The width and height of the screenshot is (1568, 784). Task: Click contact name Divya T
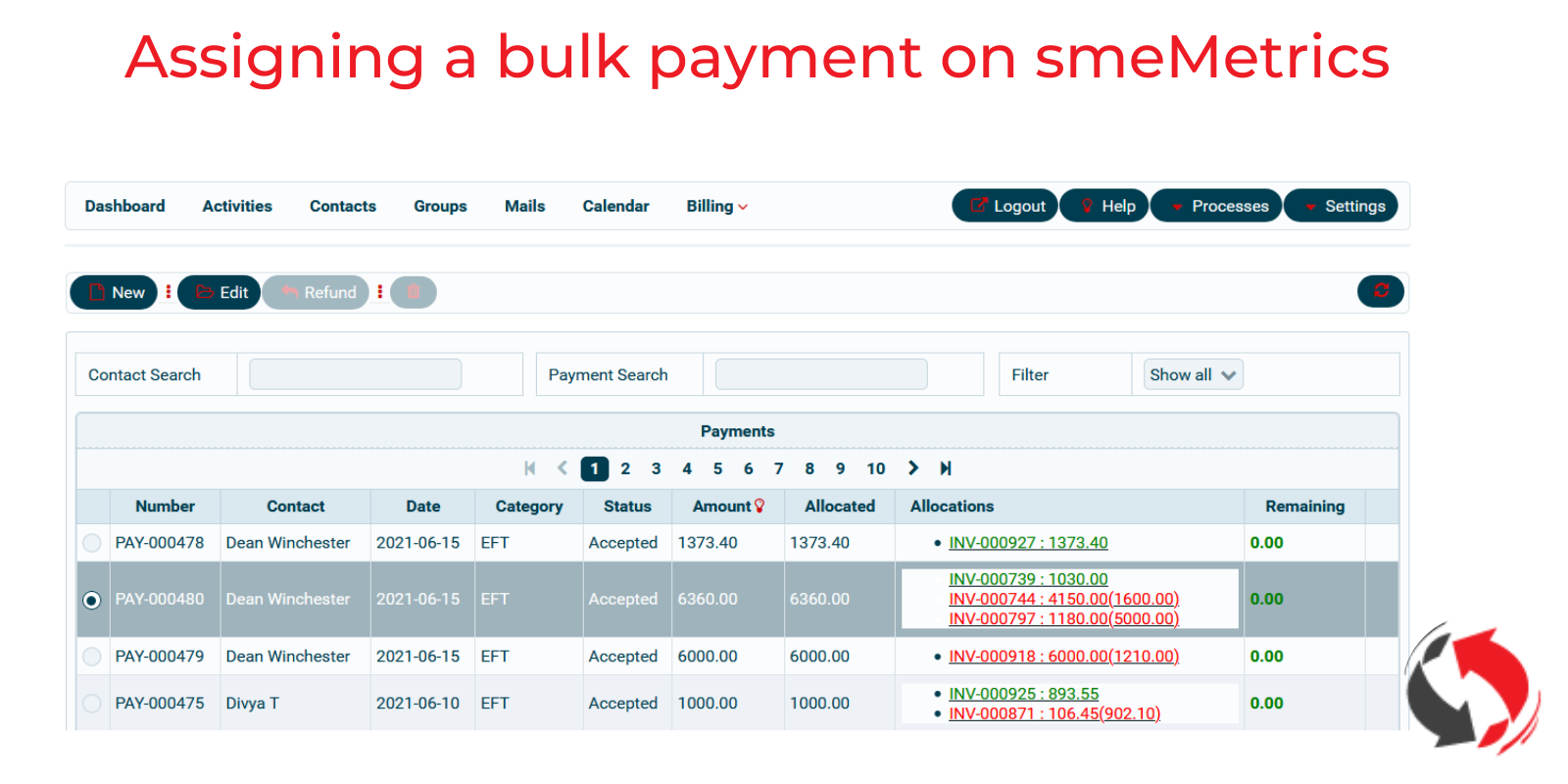click(x=253, y=704)
